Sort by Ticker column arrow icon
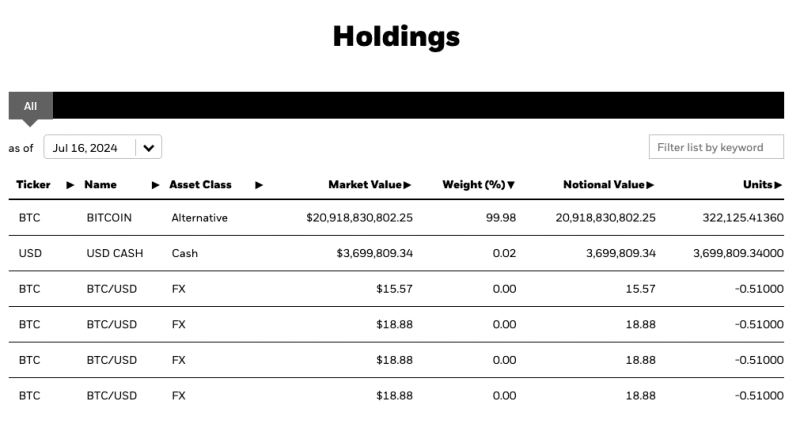The height and width of the screenshot is (439, 800). [x=70, y=185]
